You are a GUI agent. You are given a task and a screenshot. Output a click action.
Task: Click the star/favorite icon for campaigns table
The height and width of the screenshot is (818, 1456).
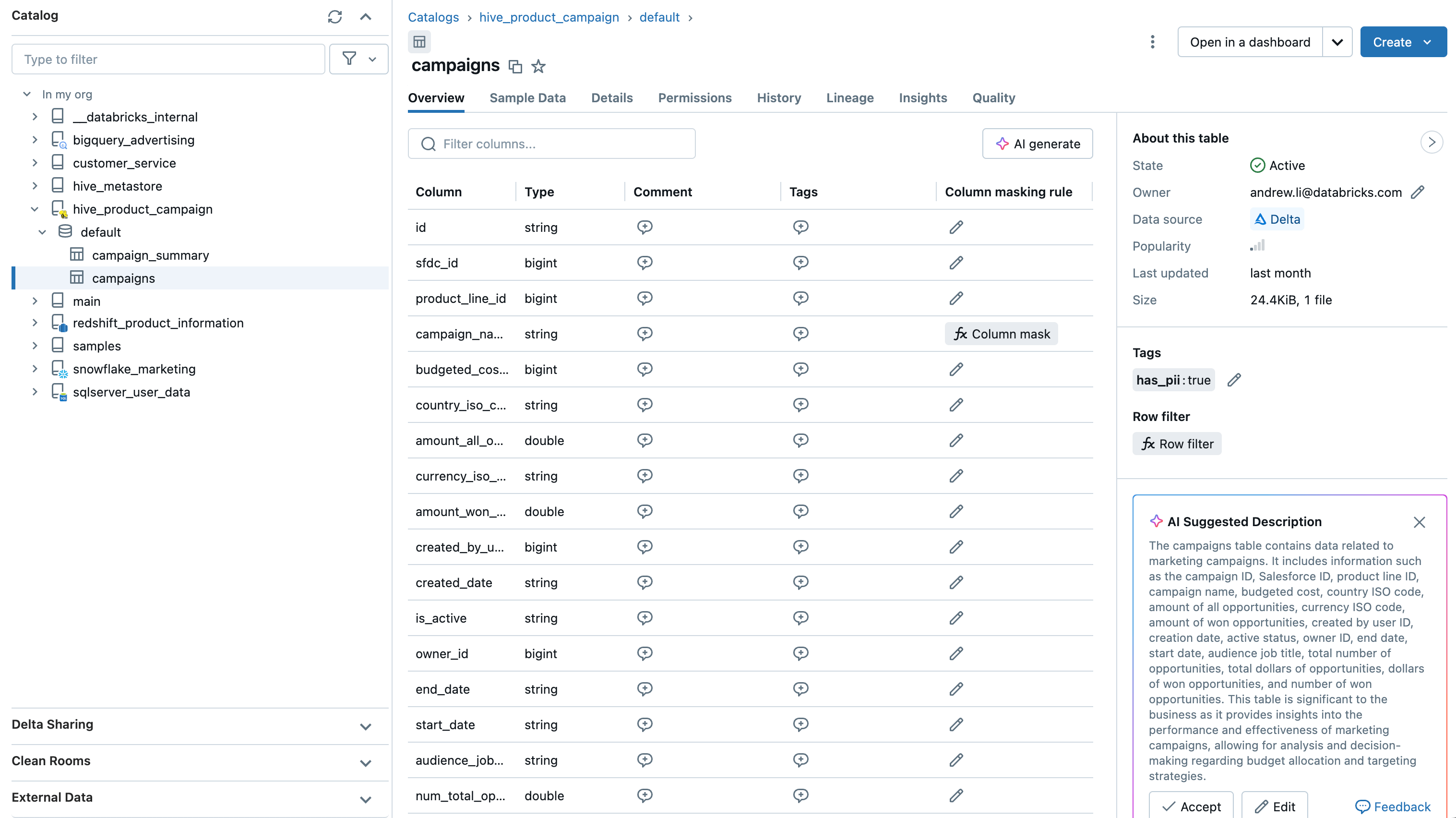pos(539,66)
